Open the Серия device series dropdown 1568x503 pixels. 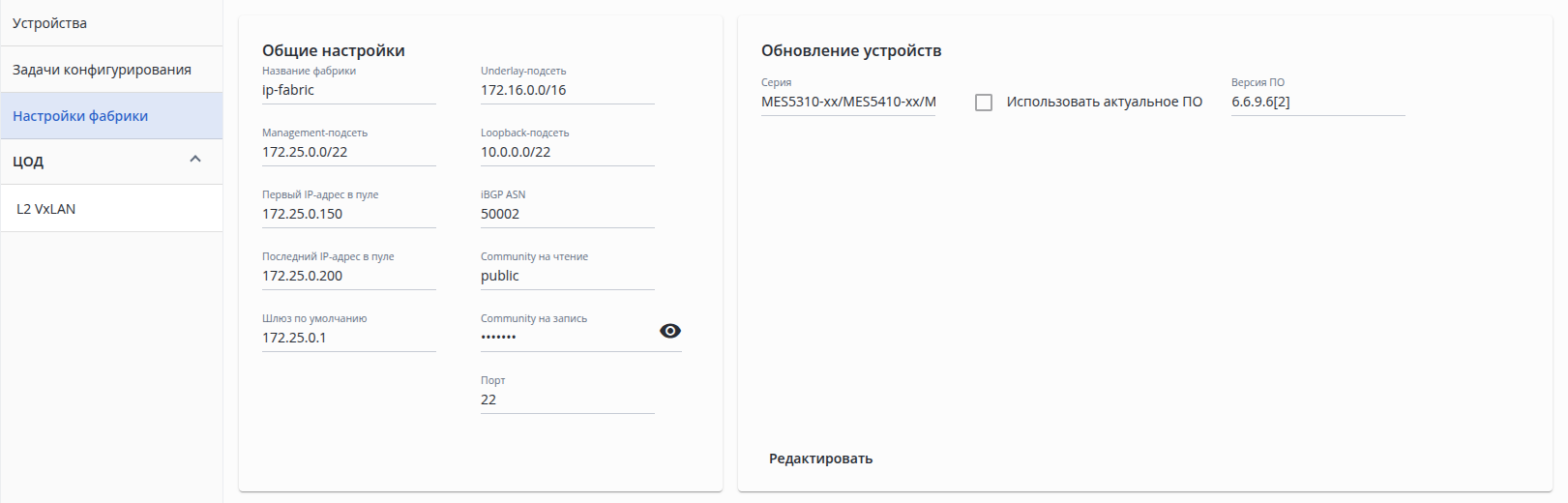tap(848, 102)
